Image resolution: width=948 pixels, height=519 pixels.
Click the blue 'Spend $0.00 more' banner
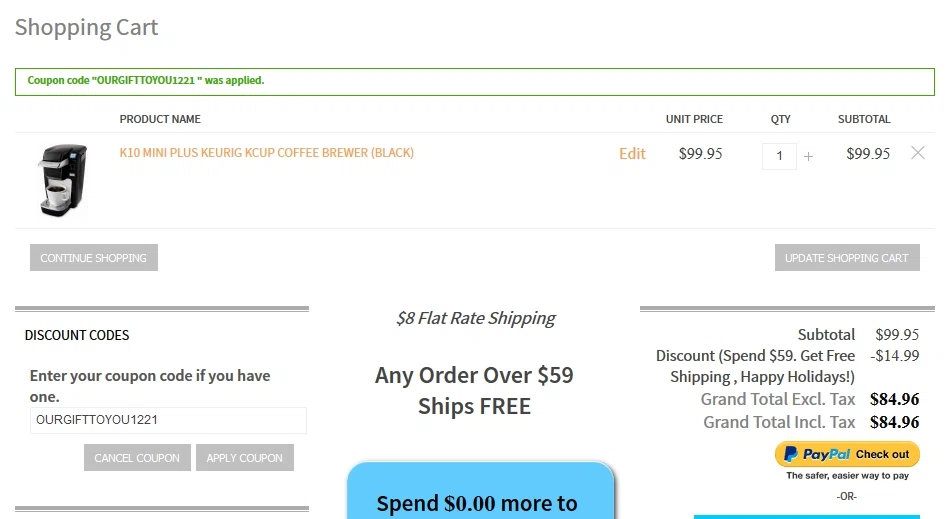point(481,491)
